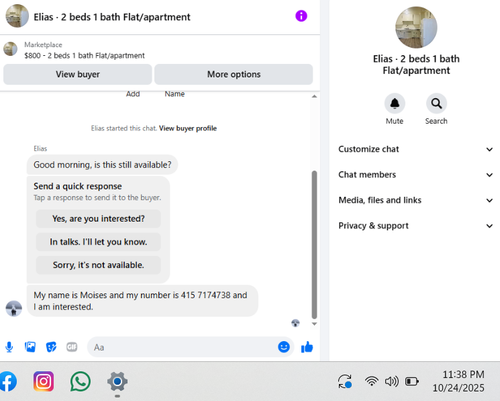Open Instagram from the taskbar

[43, 381]
